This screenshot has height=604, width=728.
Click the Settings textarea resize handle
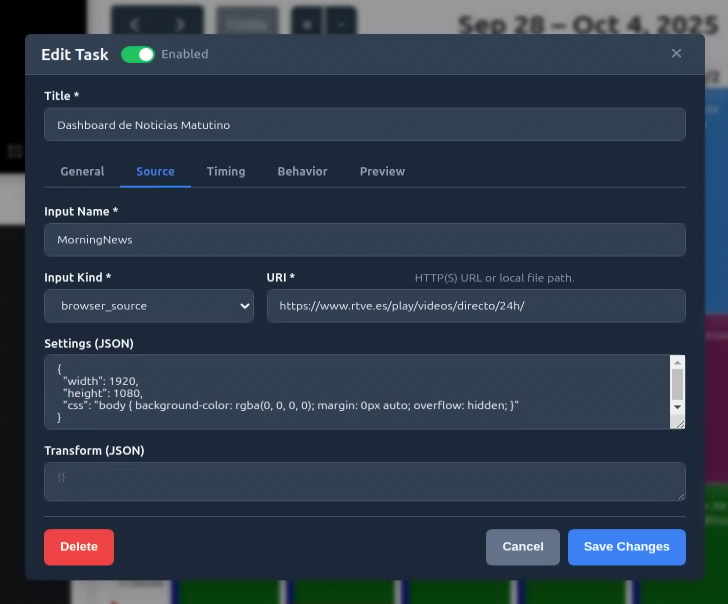(680, 423)
